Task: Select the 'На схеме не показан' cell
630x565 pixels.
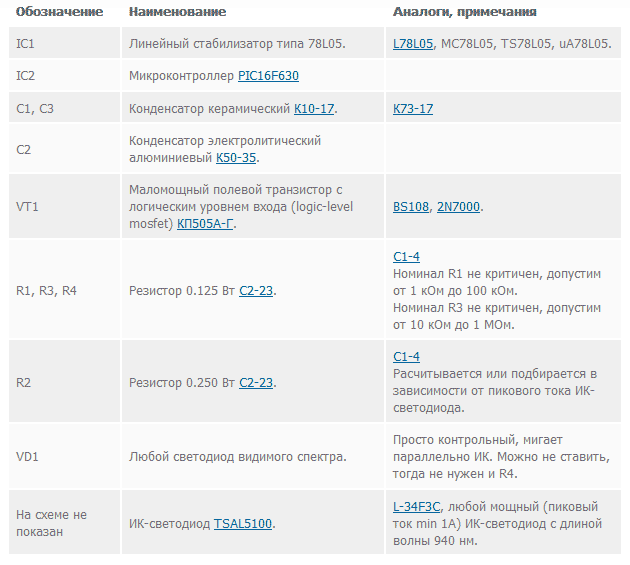Action: click(x=64, y=523)
